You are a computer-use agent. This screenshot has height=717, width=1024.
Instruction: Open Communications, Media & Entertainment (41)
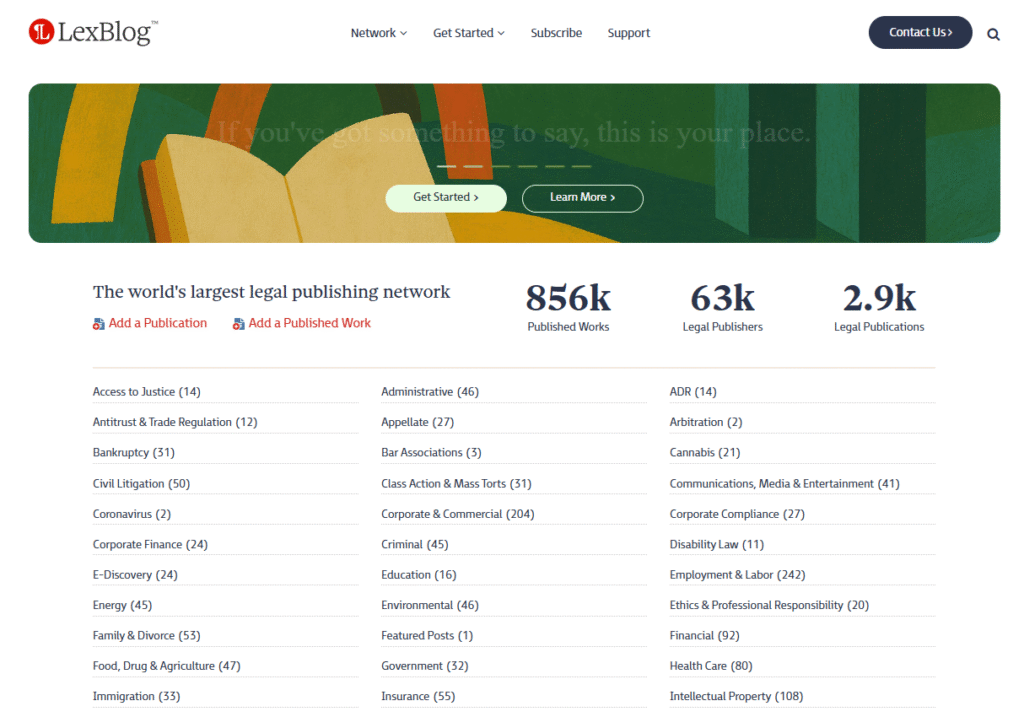tap(784, 483)
